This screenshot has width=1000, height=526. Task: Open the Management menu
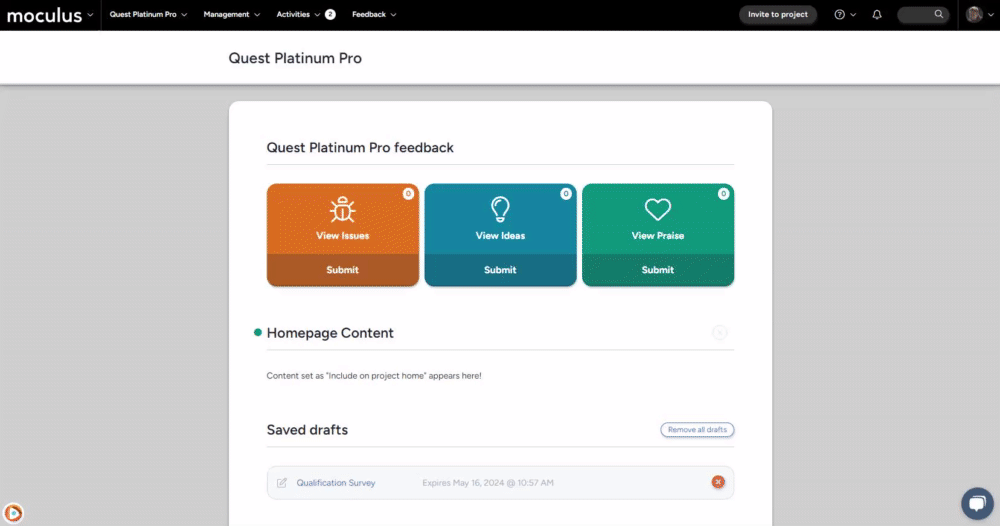pos(231,15)
